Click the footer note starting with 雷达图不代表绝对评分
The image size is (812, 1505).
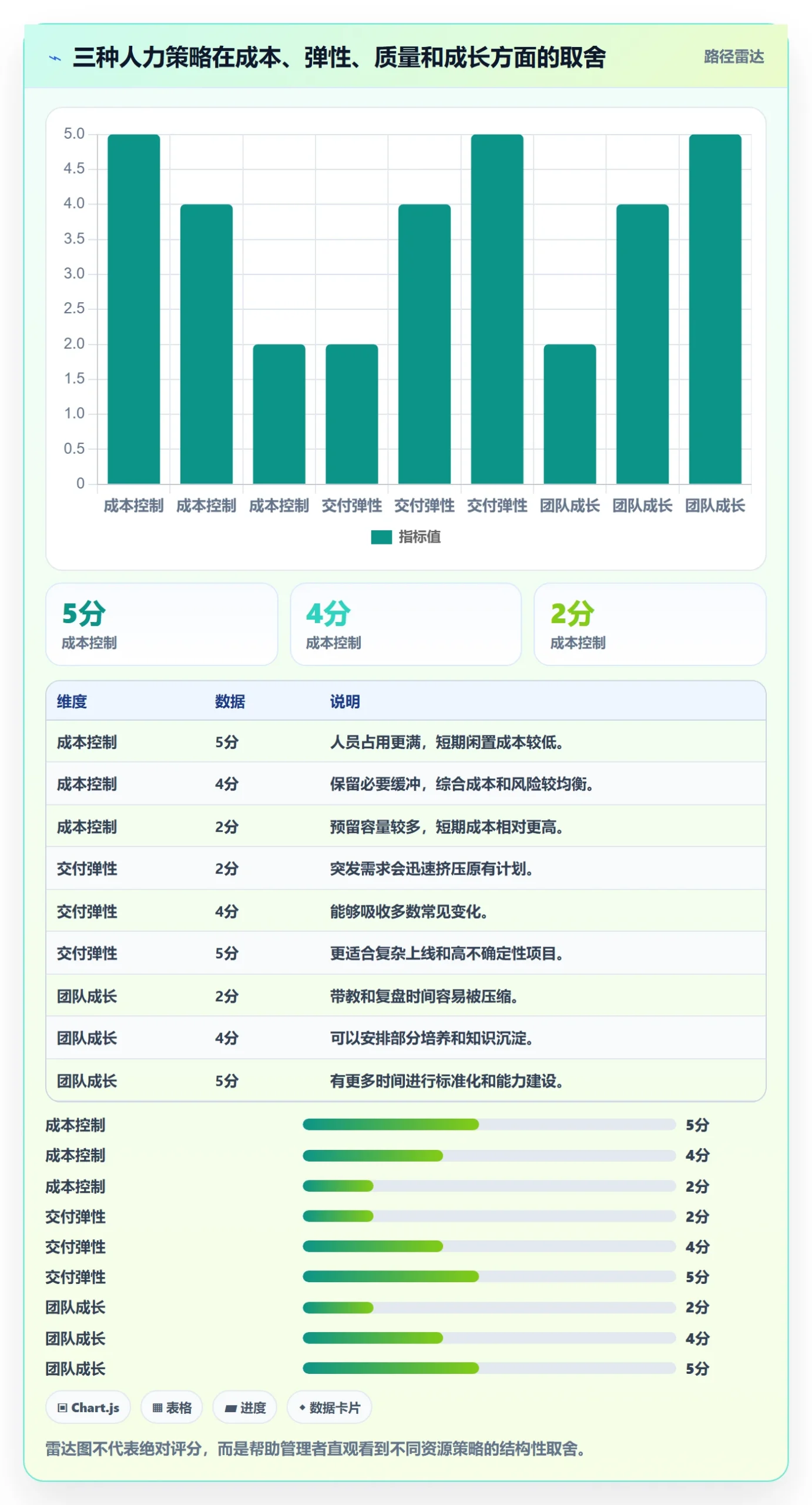[x=316, y=1449]
